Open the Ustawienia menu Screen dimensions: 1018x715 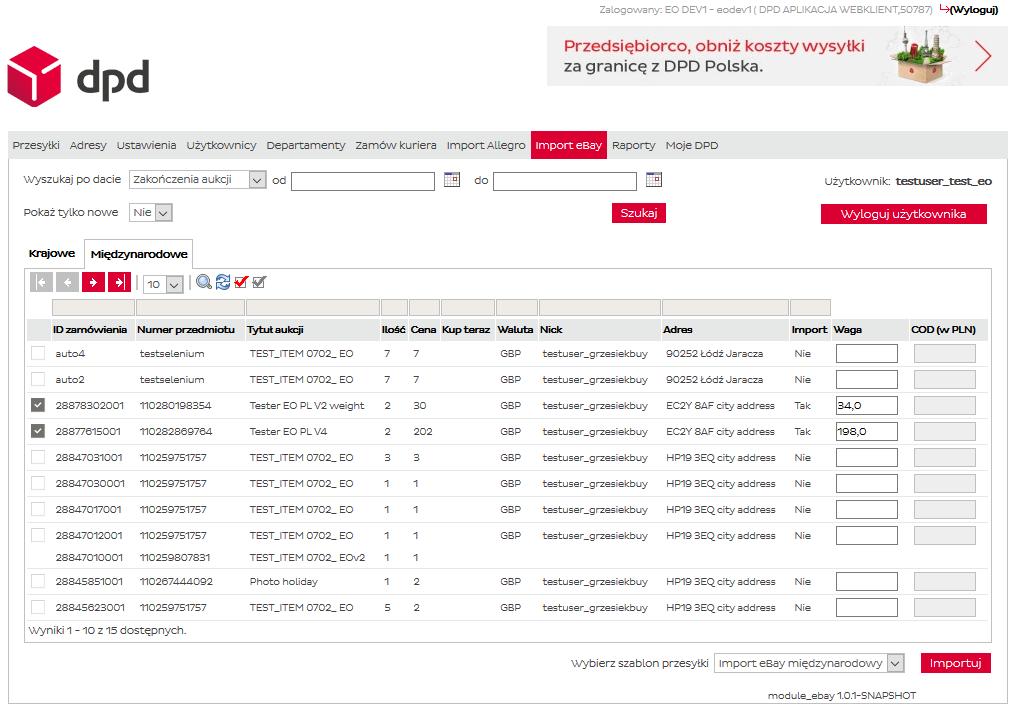[146, 145]
